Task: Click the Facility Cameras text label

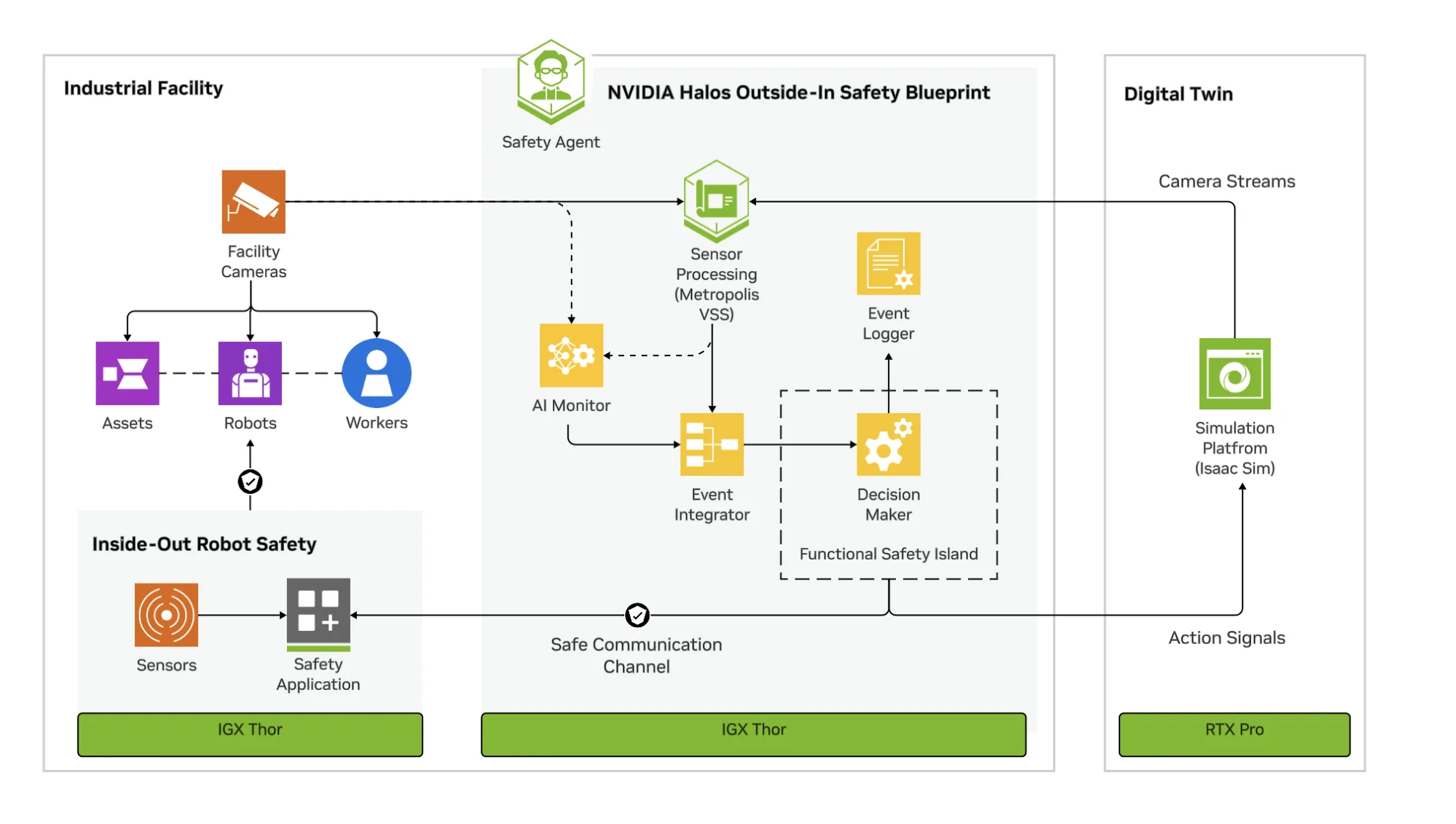Action: [253, 262]
